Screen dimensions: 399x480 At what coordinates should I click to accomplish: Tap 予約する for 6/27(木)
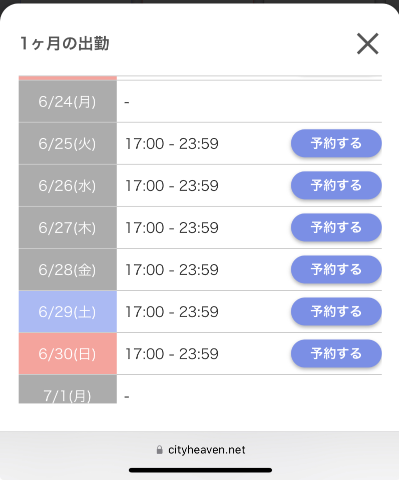point(336,227)
